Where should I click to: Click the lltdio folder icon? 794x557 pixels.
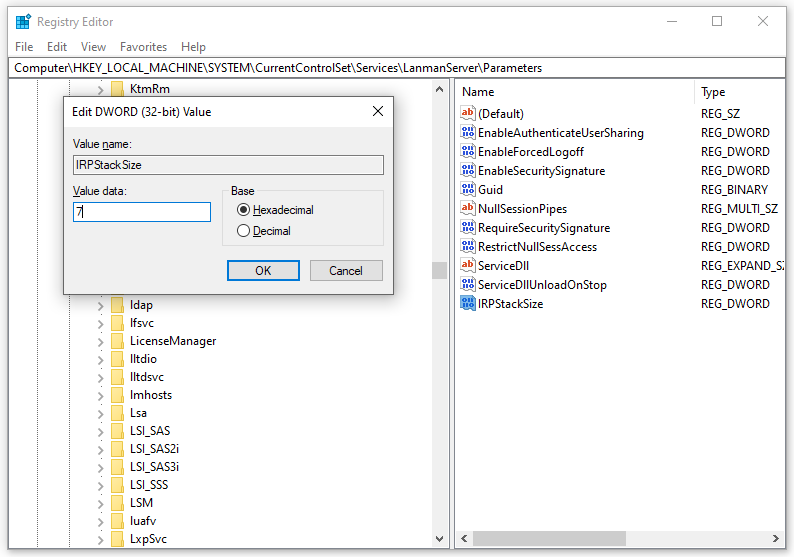click(117, 359)
